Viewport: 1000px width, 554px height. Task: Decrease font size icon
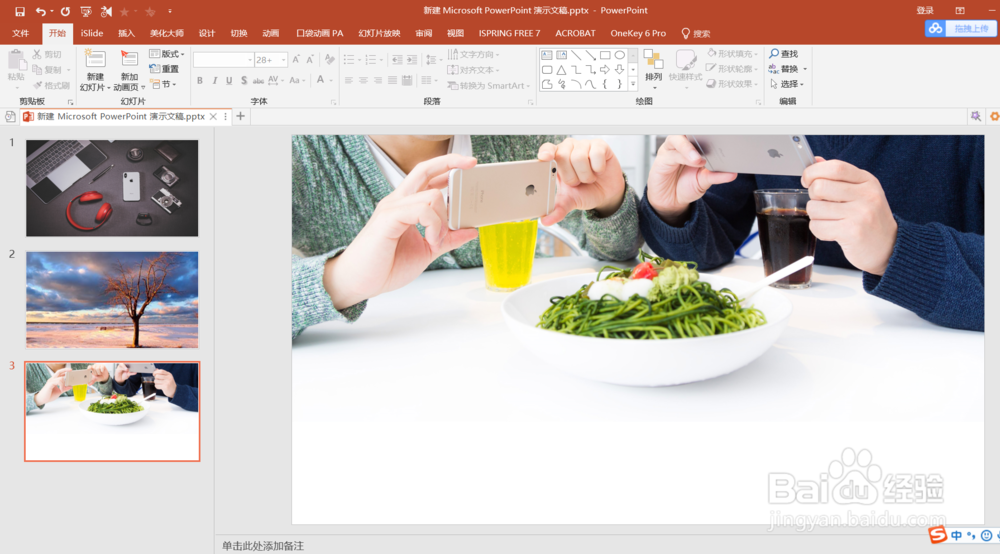[x=310, y=59]
